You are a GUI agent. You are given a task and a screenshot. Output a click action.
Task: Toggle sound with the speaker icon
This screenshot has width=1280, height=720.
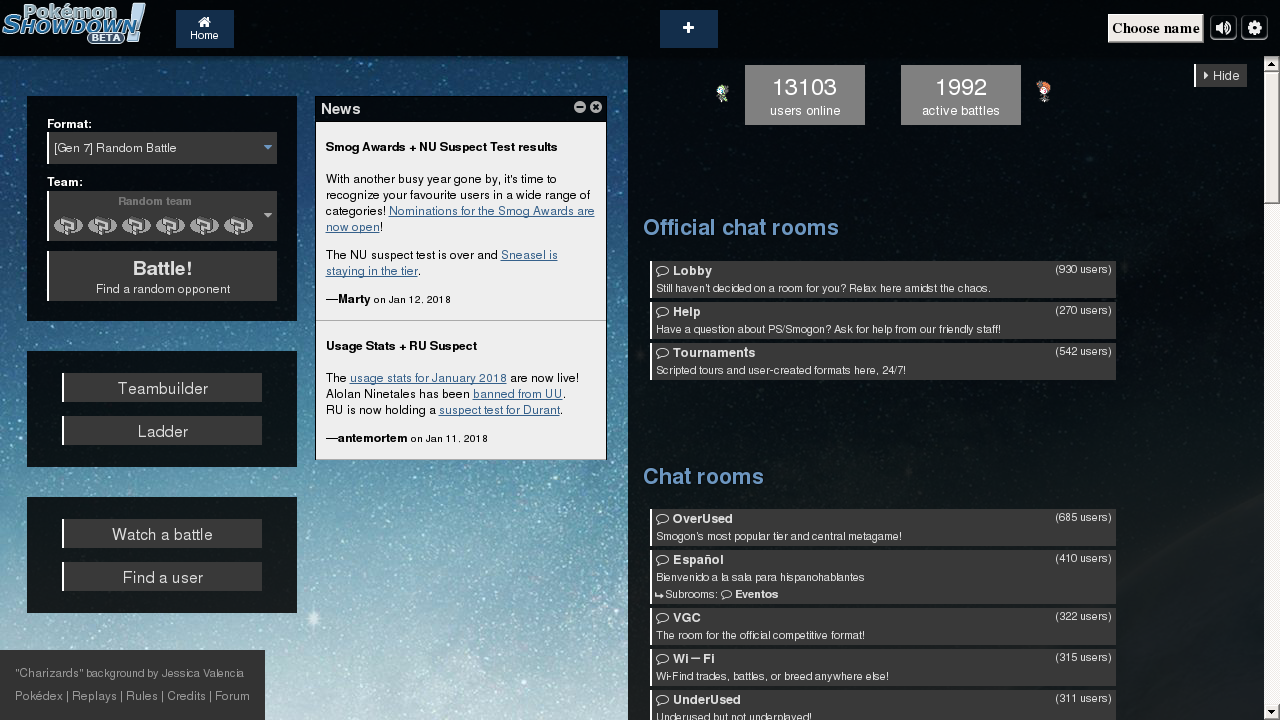(x=1223, y=28)
